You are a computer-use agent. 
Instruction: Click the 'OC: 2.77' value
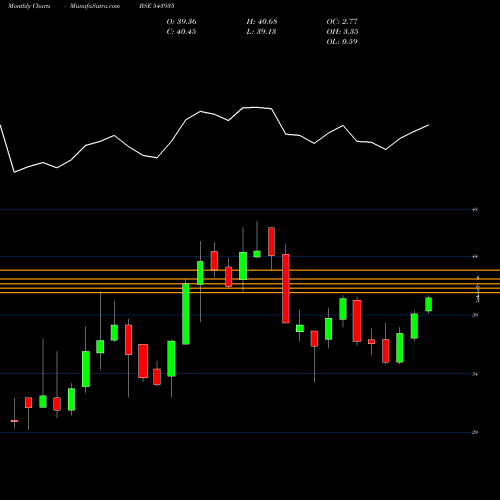[342, 22]
